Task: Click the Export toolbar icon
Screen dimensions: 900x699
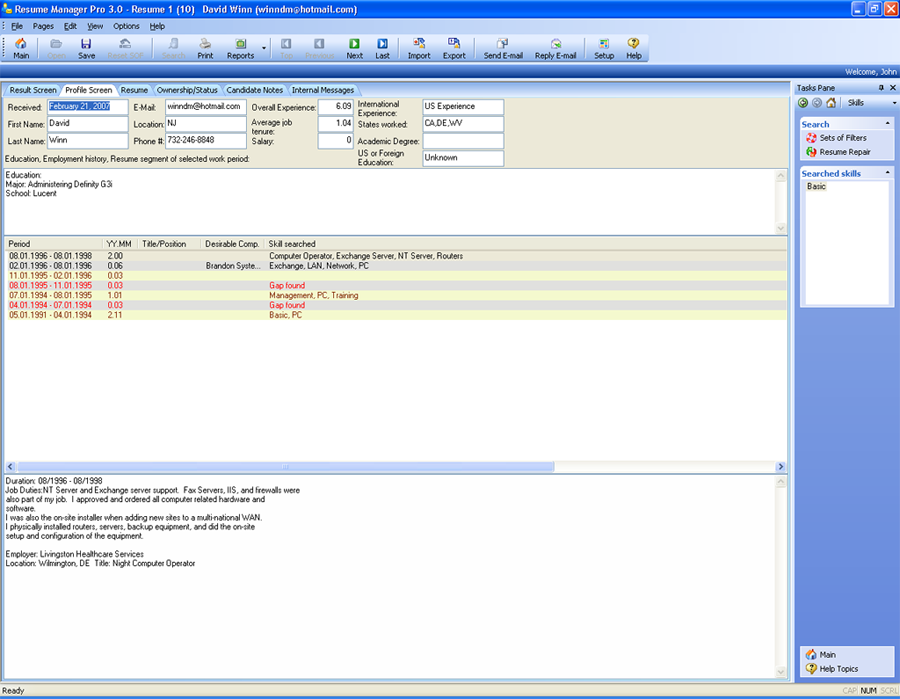Action: [x=454, y=48]
